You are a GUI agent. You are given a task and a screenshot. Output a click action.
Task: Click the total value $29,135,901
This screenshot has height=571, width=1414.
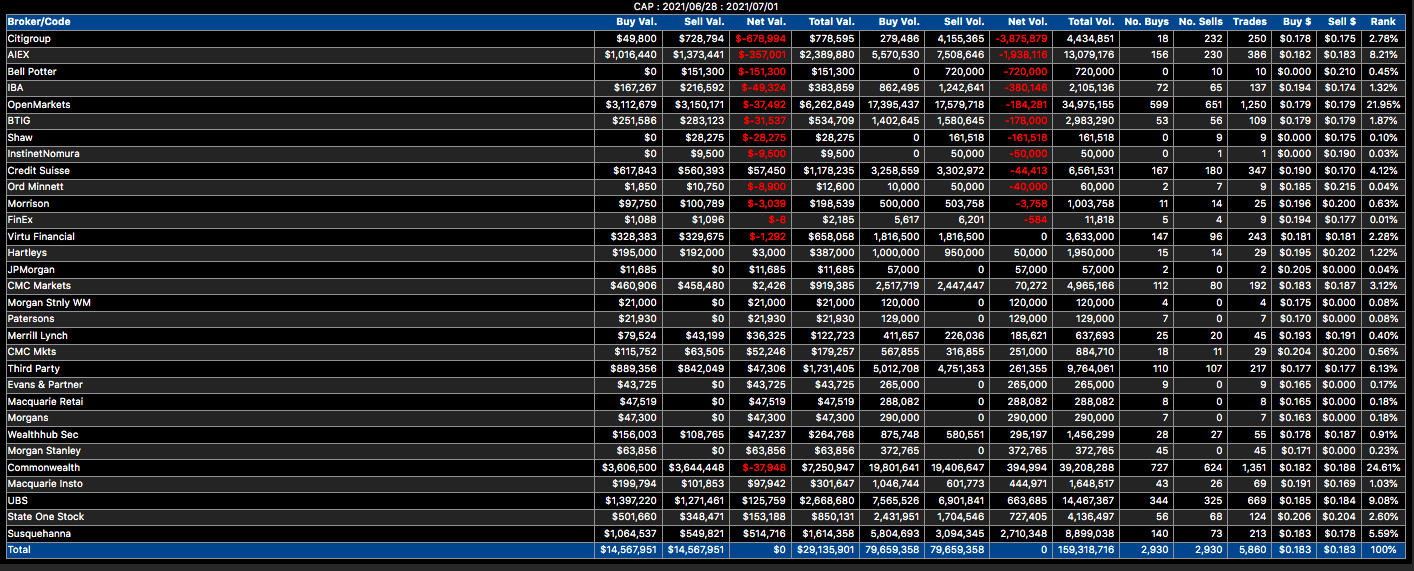click(825, 550)
